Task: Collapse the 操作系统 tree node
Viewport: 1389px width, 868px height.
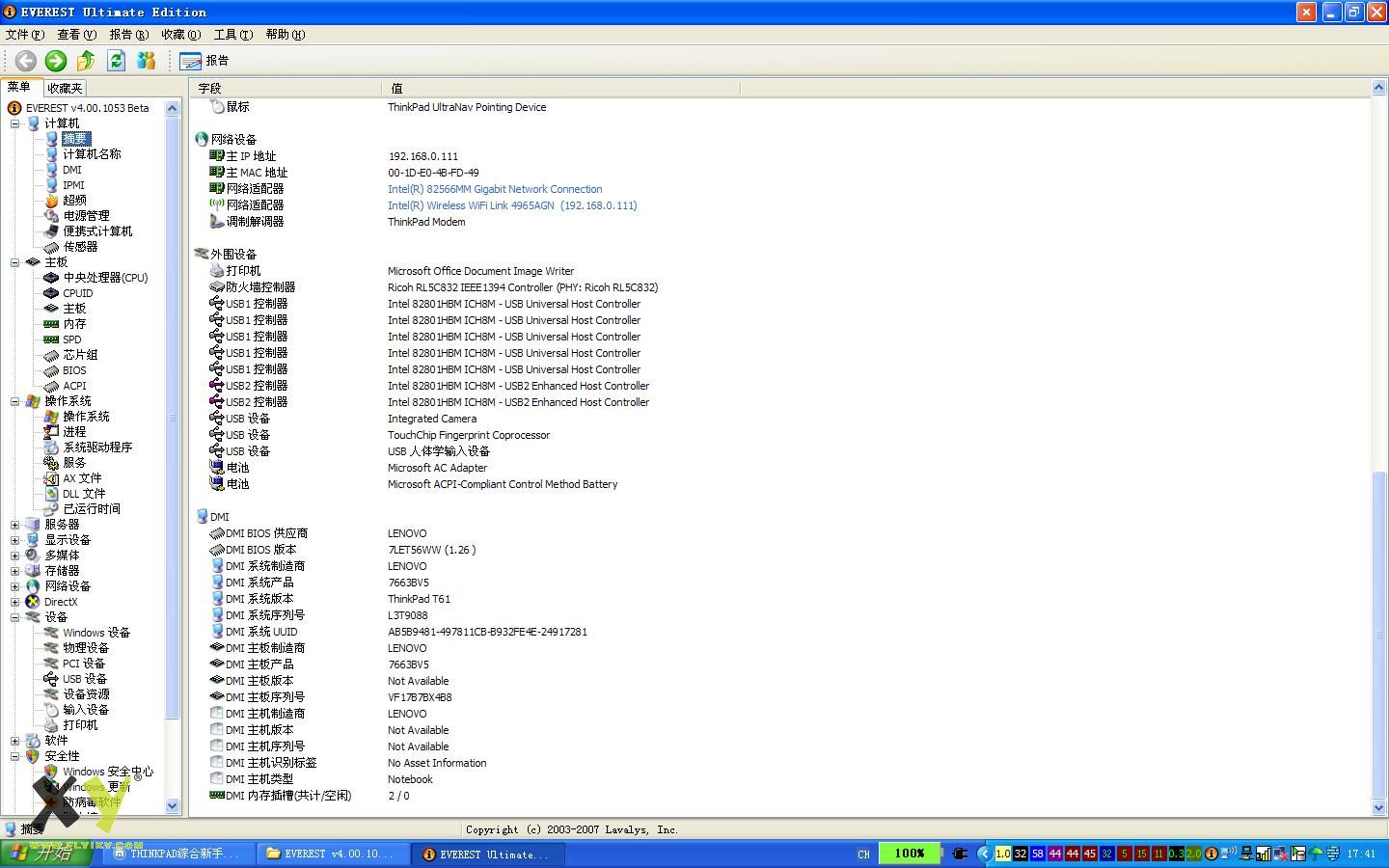Action: click(x=15, y=401)
